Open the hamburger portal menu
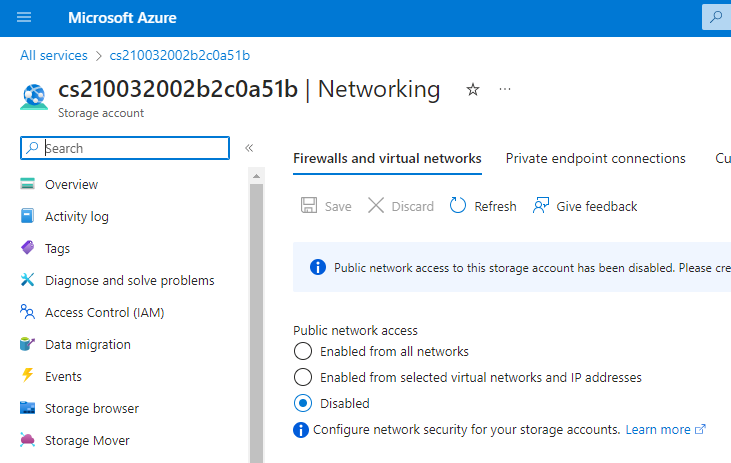Image resolution: width=731 pixels, height=463 pixels. tap(24, 18)
